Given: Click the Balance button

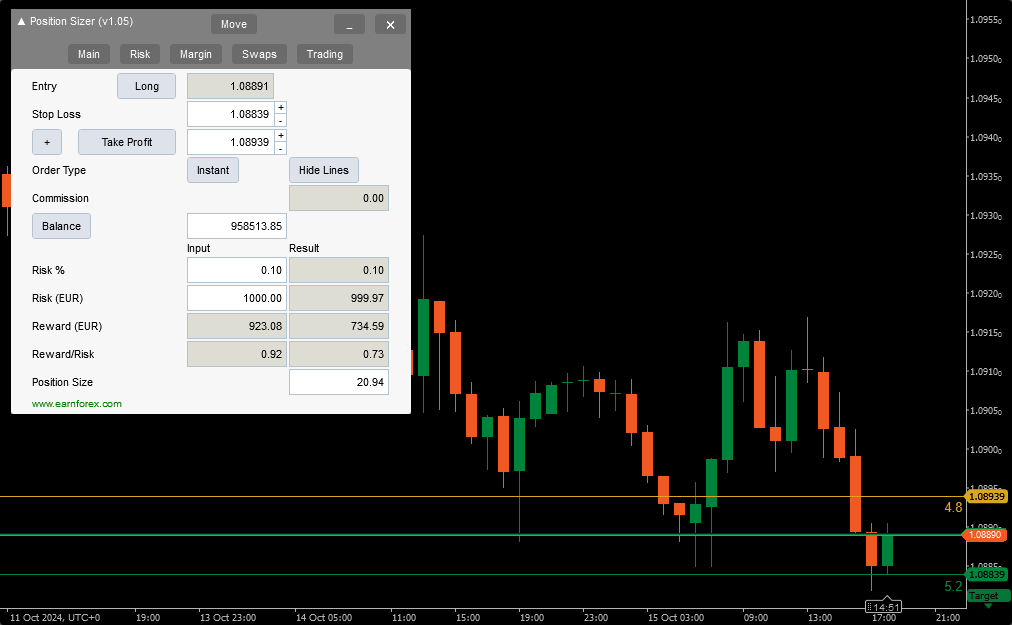Looking at the screenshot, I should (x=61, y=226).
